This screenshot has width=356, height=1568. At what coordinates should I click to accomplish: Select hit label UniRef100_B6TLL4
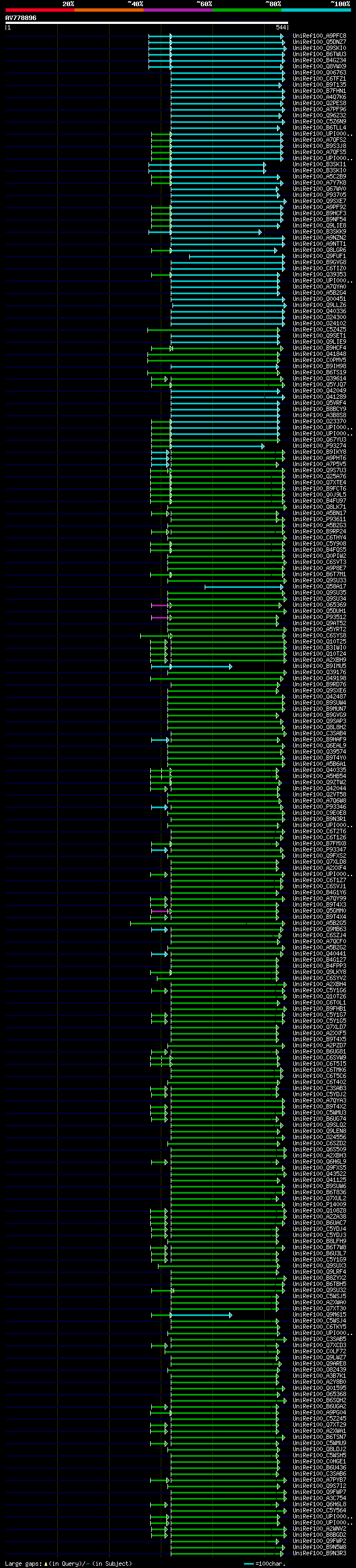pyautogui.click(x=319, y=128)
